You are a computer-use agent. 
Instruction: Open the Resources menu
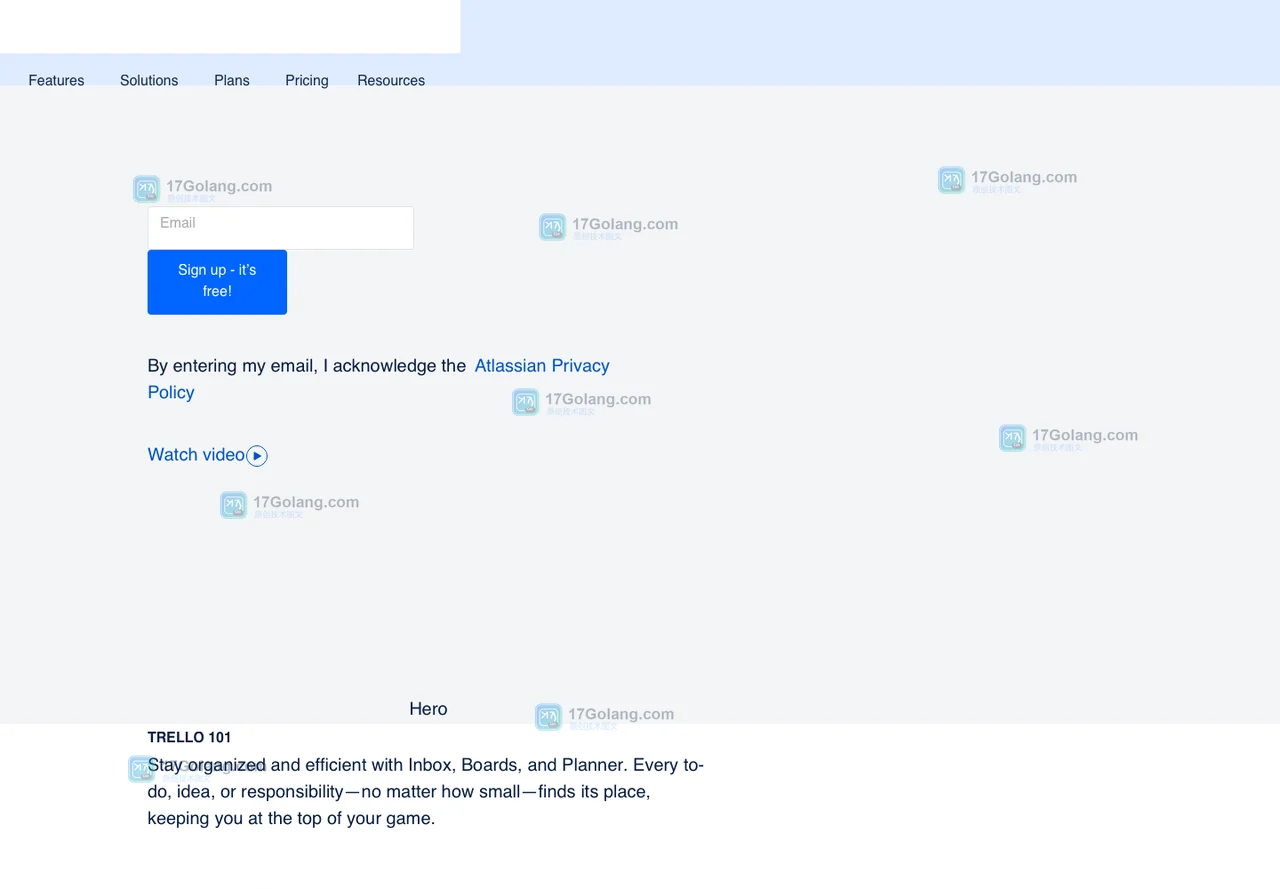391,80
